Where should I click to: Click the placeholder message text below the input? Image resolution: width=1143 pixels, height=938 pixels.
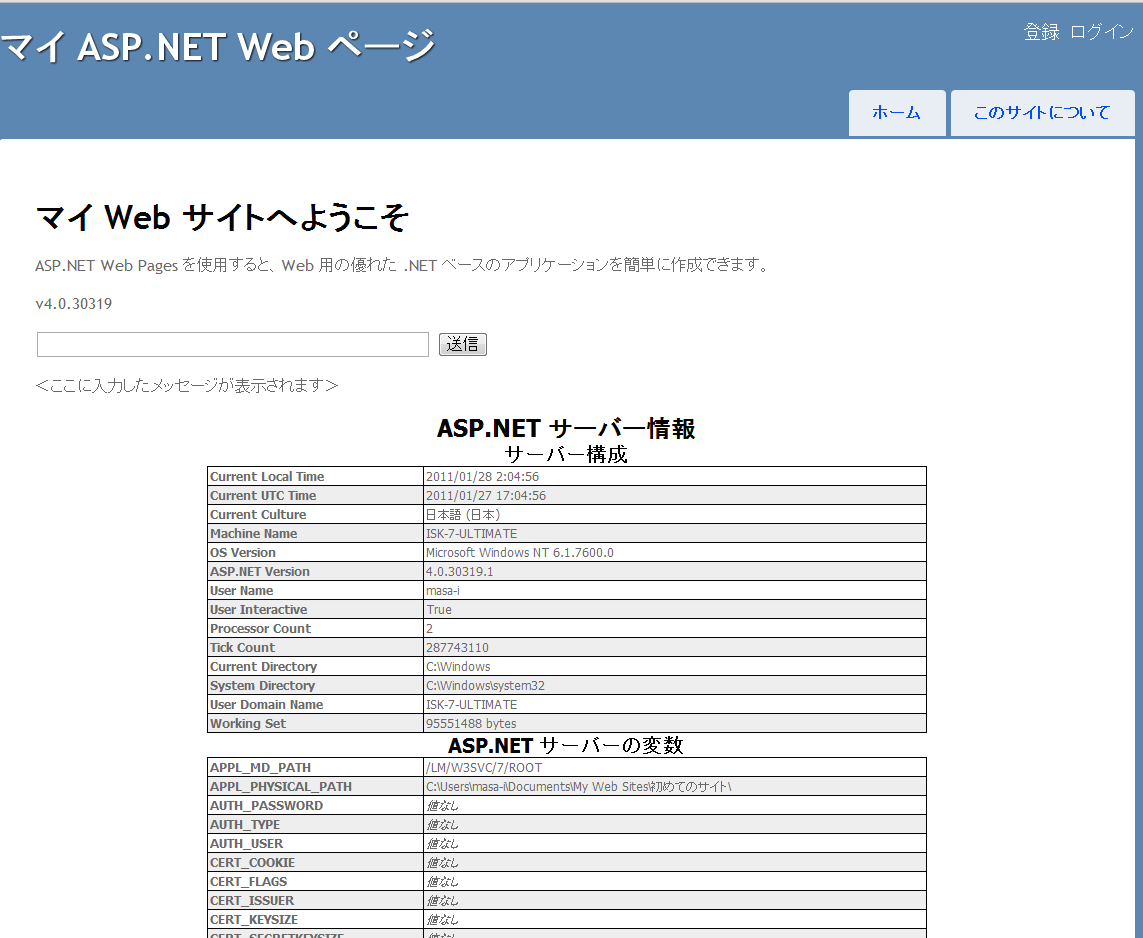pos(187,386)
